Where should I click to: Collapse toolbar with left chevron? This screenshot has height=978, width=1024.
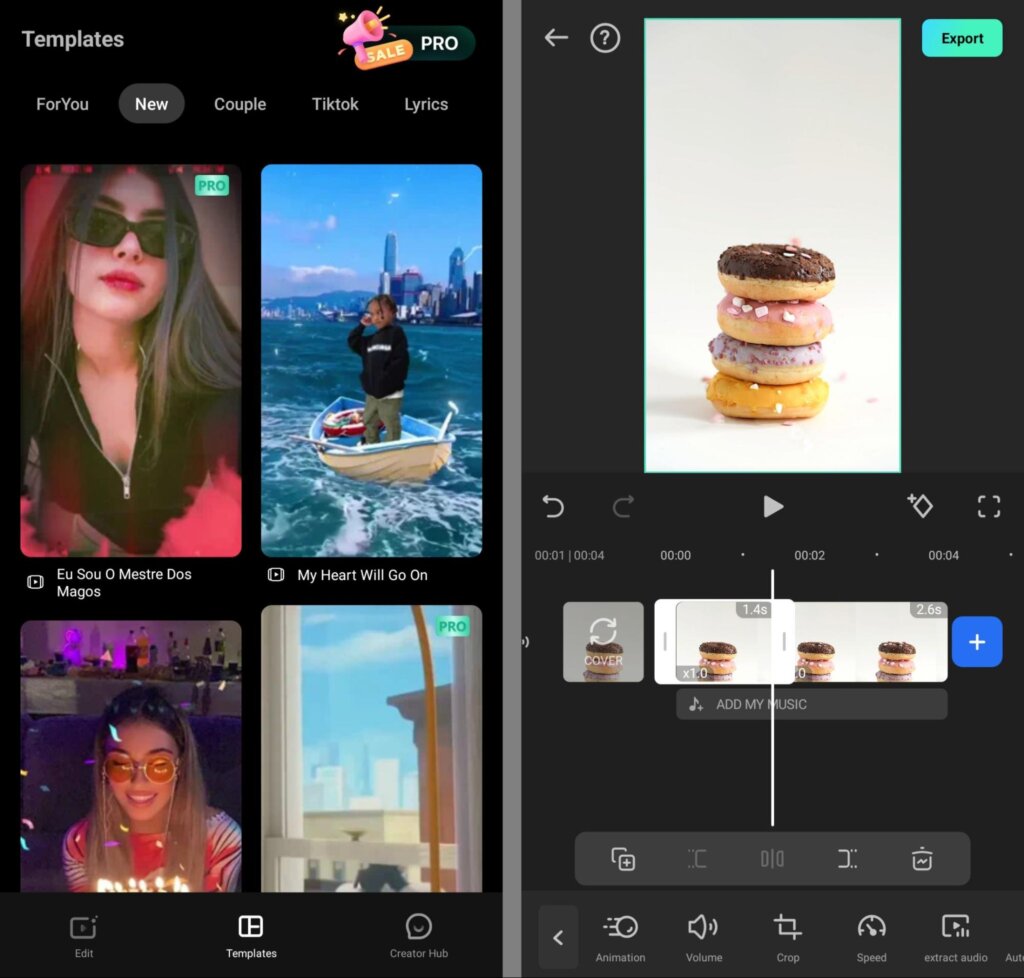pos(558,938)
